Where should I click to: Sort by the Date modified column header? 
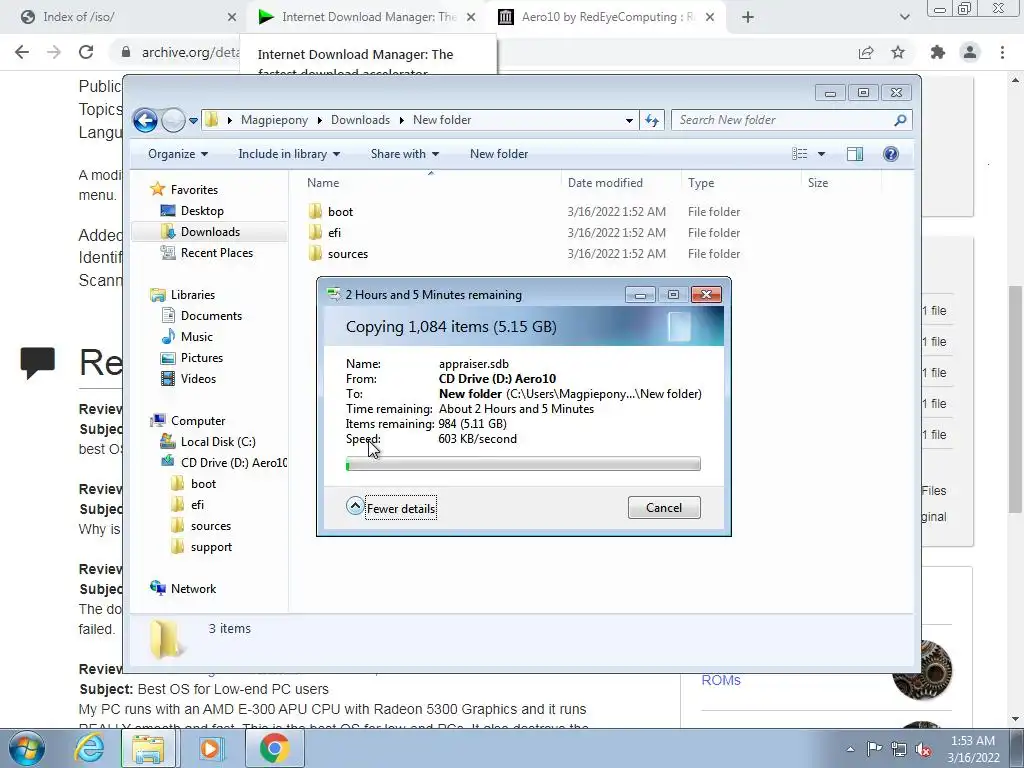tap(620, 183)
